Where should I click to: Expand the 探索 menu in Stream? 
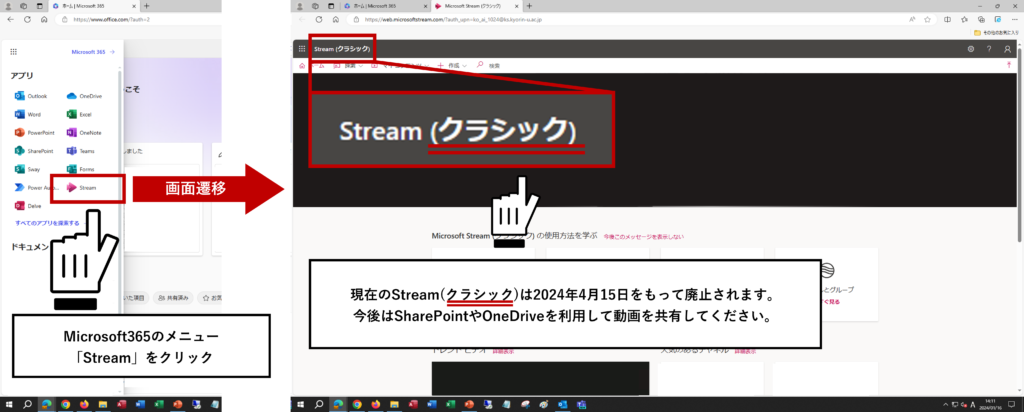[349, 66]
